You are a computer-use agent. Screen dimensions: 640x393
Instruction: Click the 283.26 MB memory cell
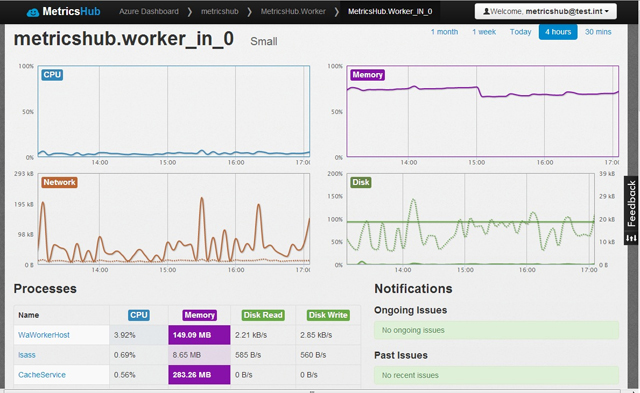click(x=199, y=375)
